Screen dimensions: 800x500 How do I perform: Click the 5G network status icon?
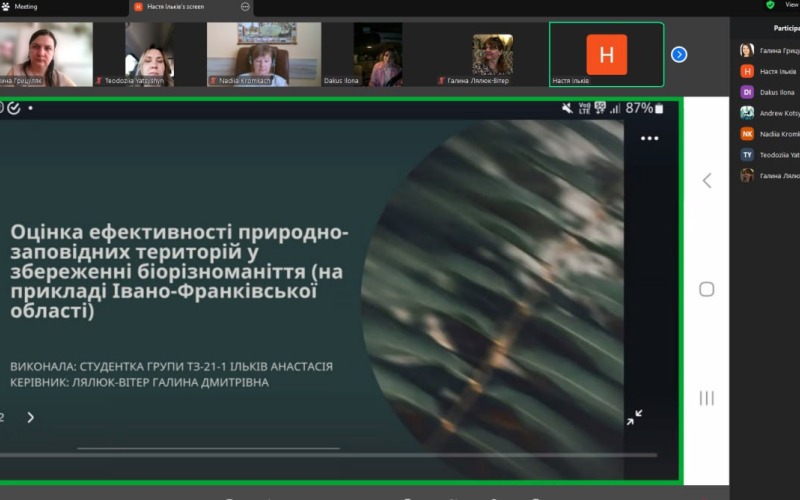(600, 108)
